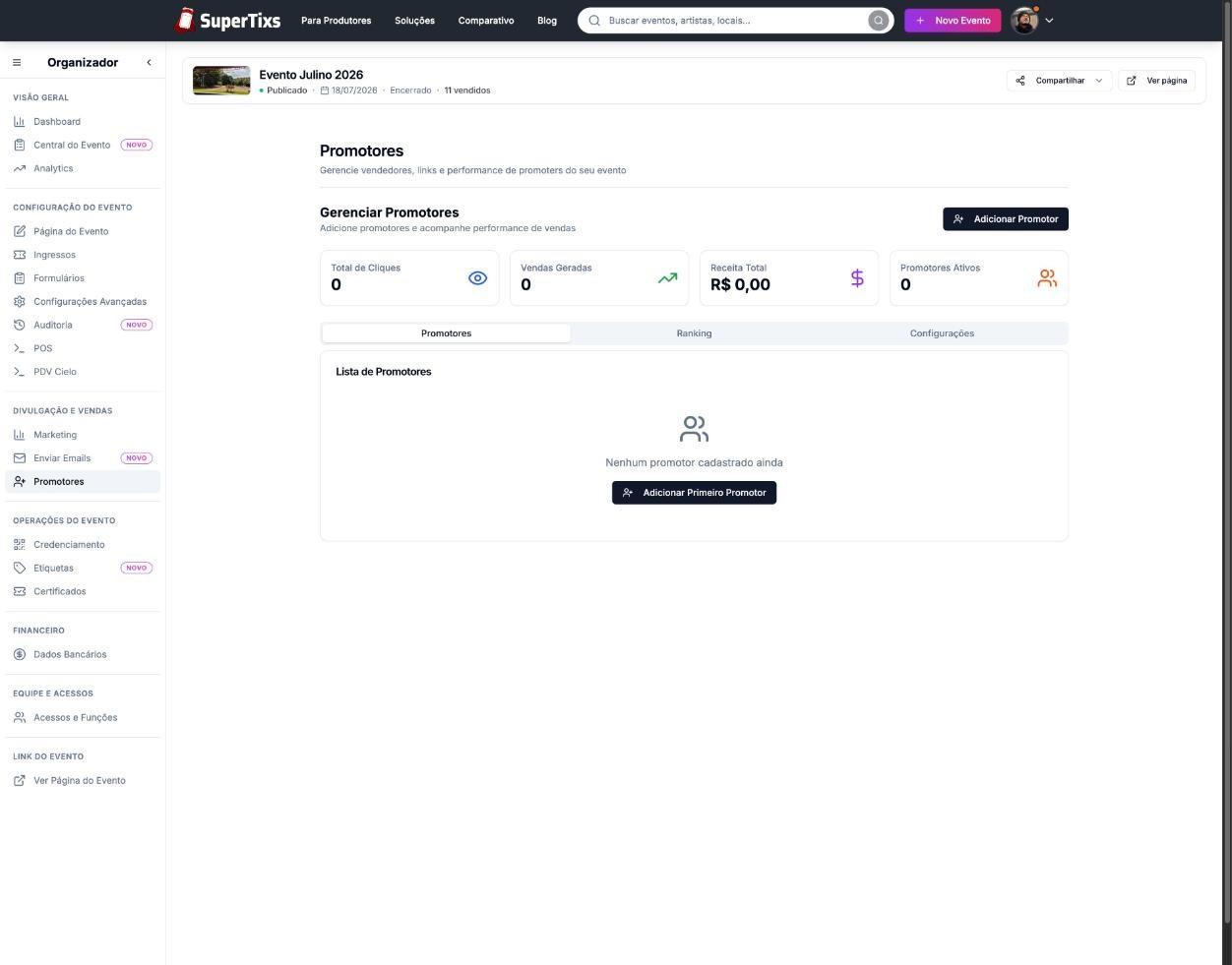Screen dimensions: 1232x965
Task: Click the Auditoria history icon
Action: coord(20,325)
